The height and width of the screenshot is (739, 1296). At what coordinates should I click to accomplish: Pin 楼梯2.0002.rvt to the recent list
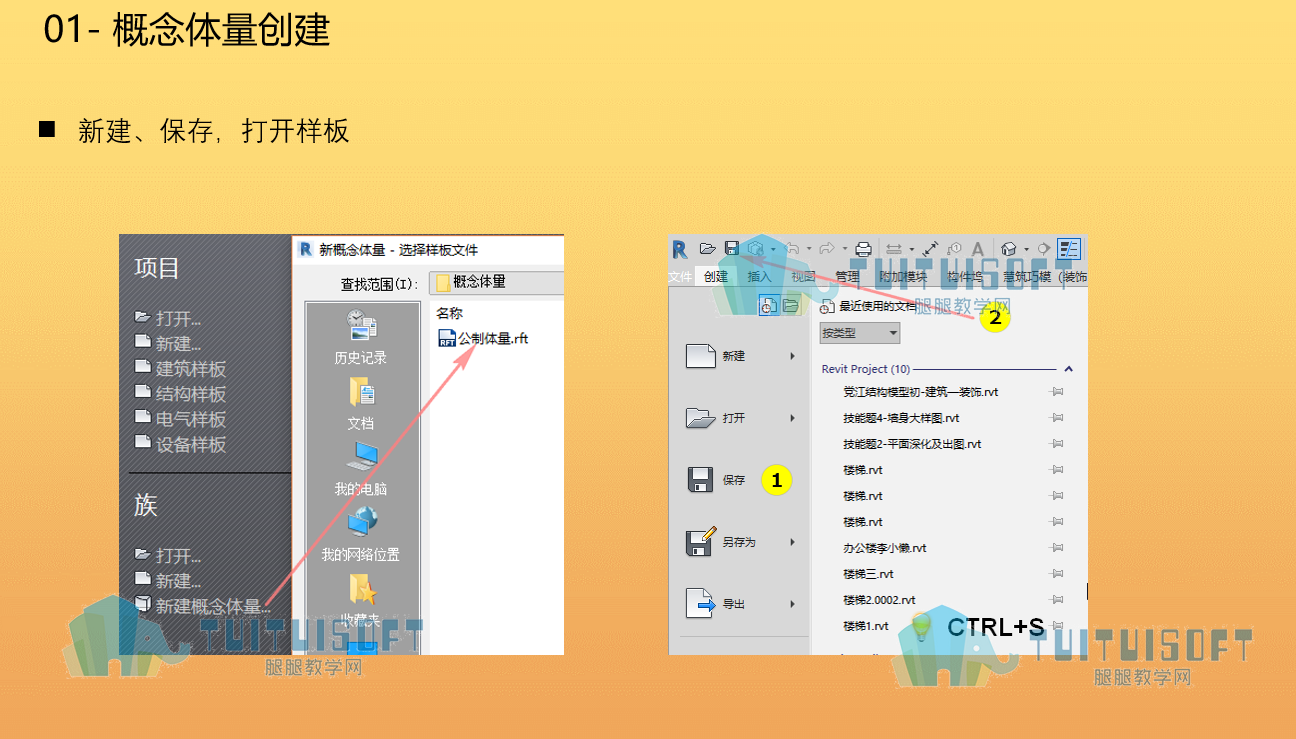pyautogui.click(x=1056, y=600)
